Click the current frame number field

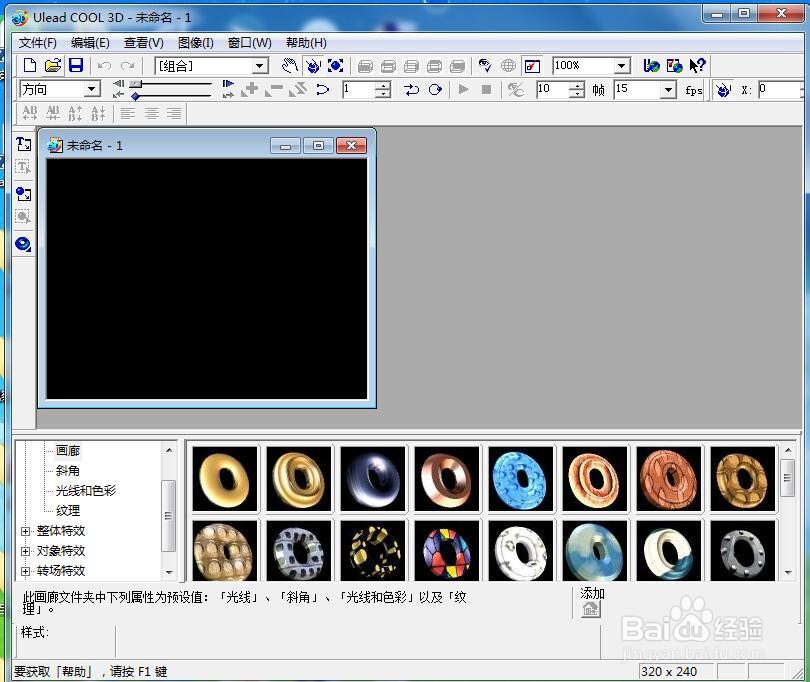359,89
